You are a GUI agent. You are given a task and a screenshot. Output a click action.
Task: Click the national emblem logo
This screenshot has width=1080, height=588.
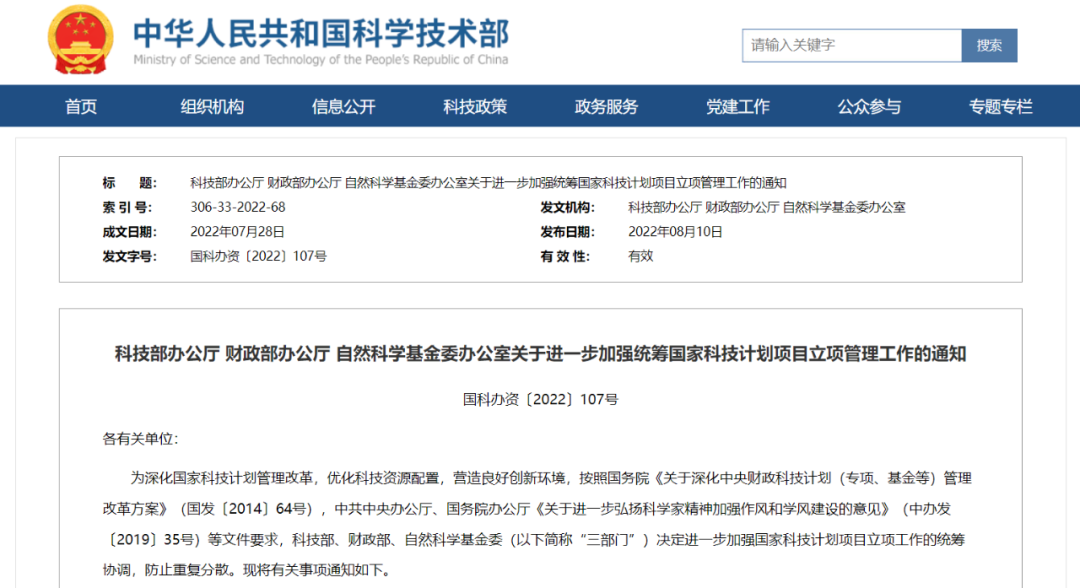[81, 40]
